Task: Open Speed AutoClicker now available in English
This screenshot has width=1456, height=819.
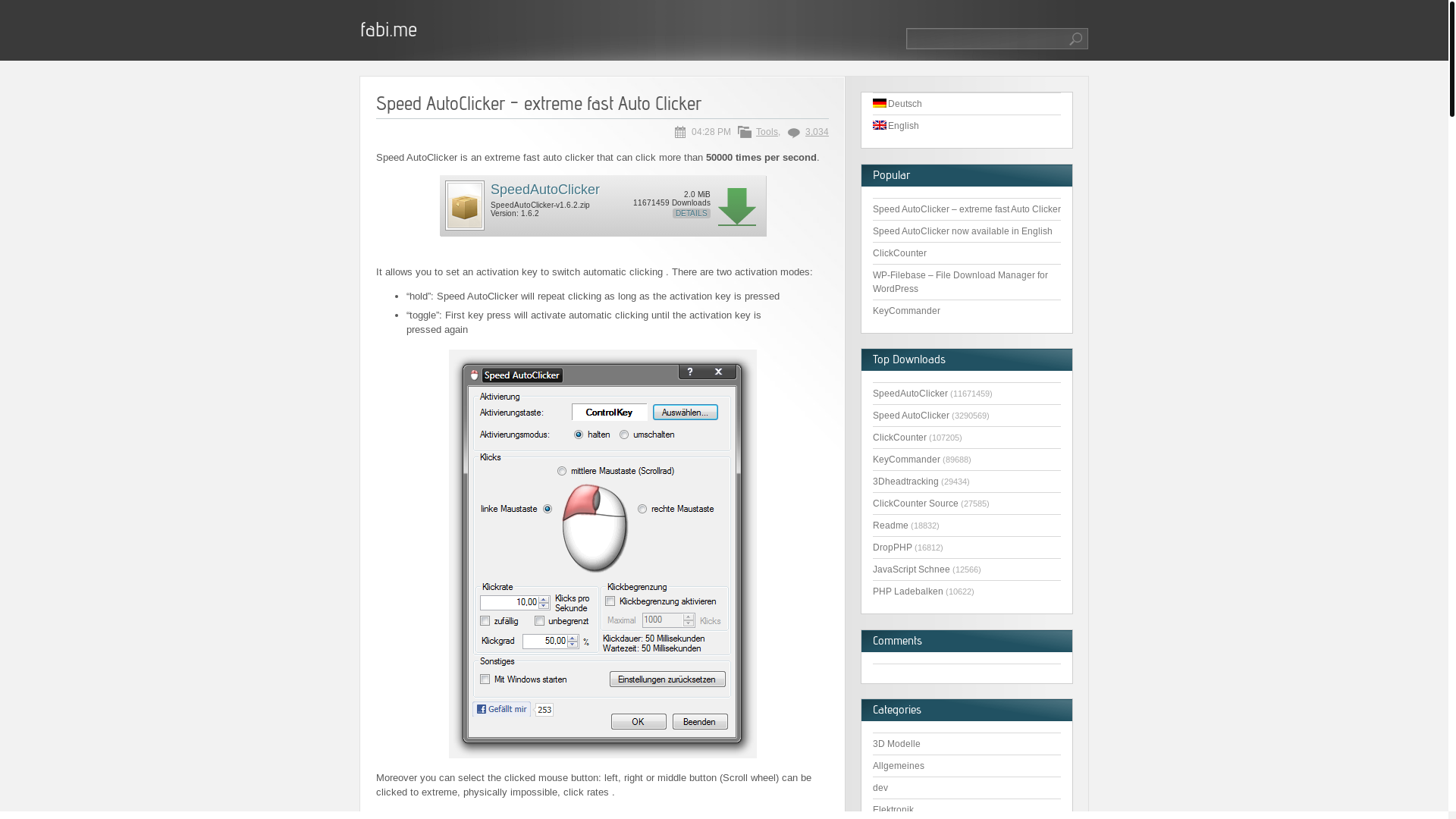Action: [962, 231]
